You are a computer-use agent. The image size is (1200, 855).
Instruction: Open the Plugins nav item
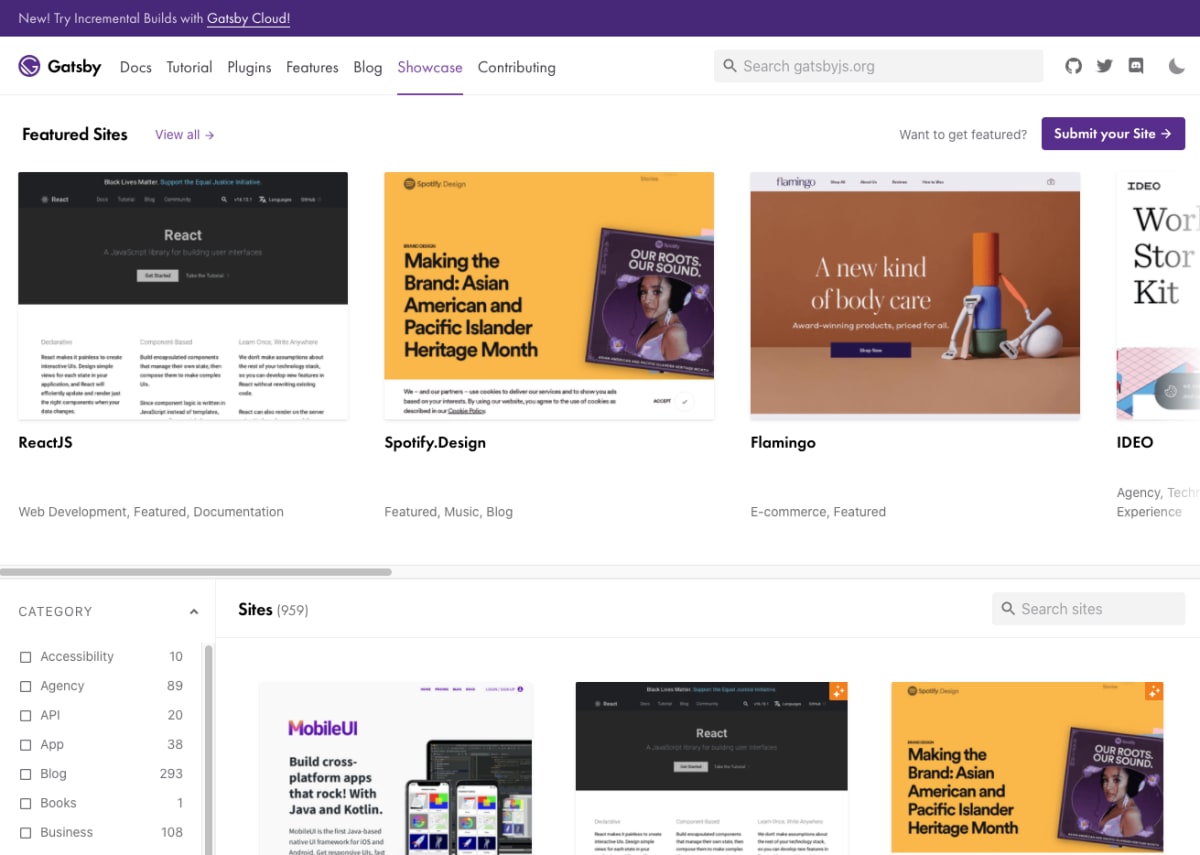tap(249, 67)
